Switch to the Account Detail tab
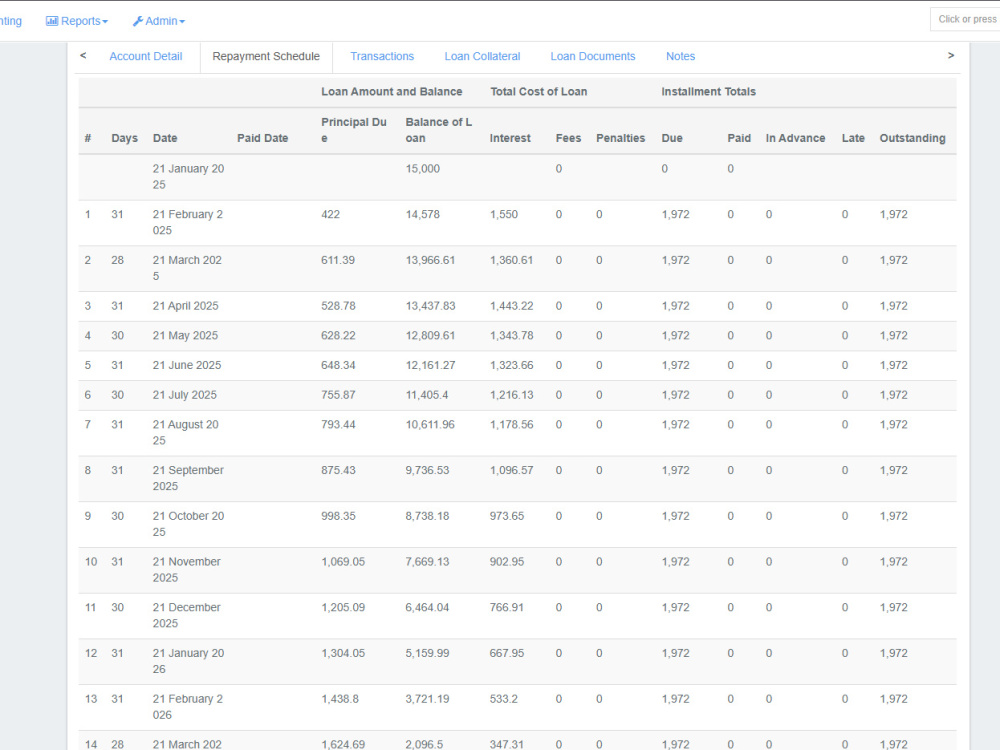1000x750 pixels. (x=145, y=56)
